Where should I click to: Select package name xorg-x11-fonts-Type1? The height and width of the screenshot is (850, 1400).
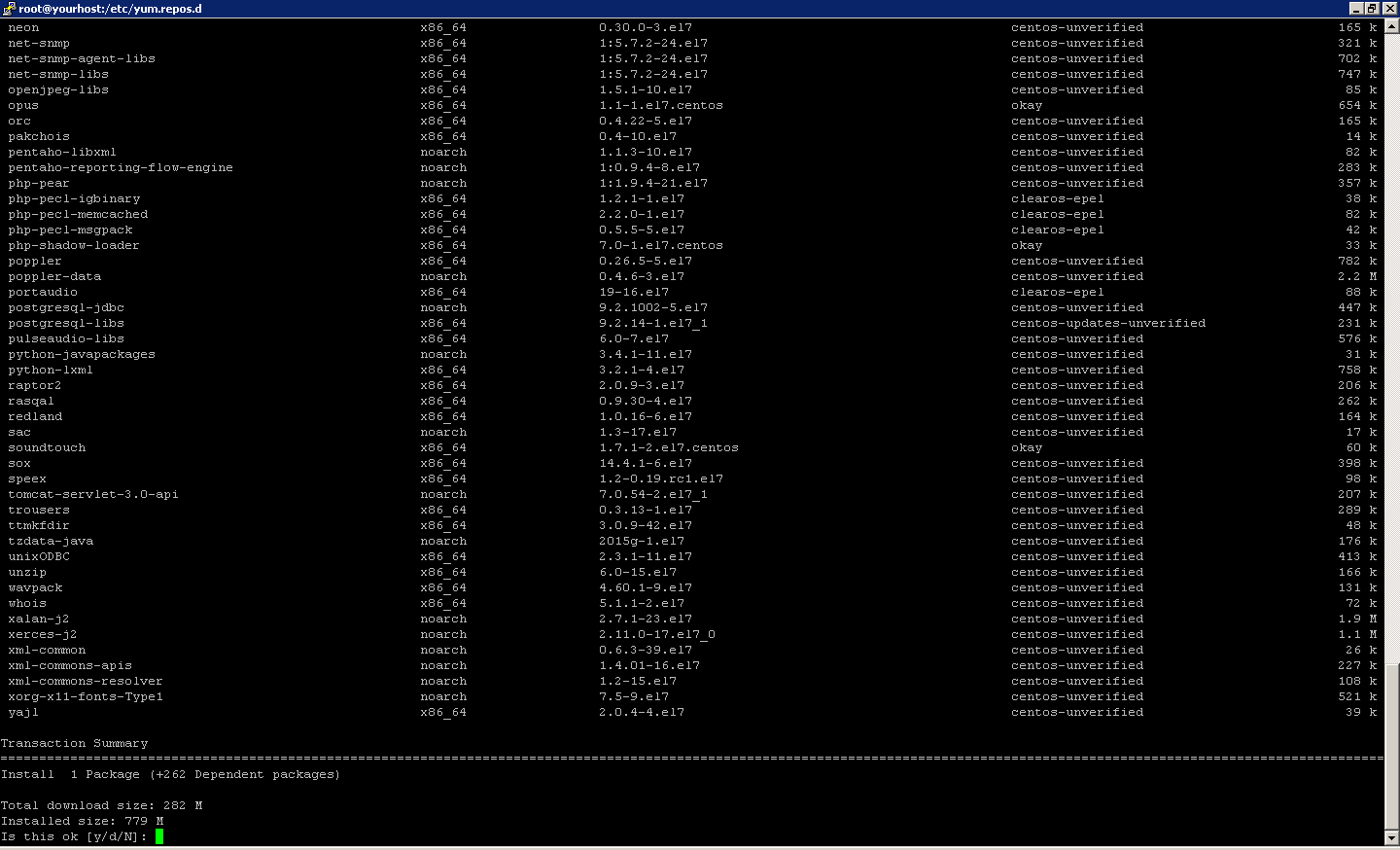click(86, 696)
